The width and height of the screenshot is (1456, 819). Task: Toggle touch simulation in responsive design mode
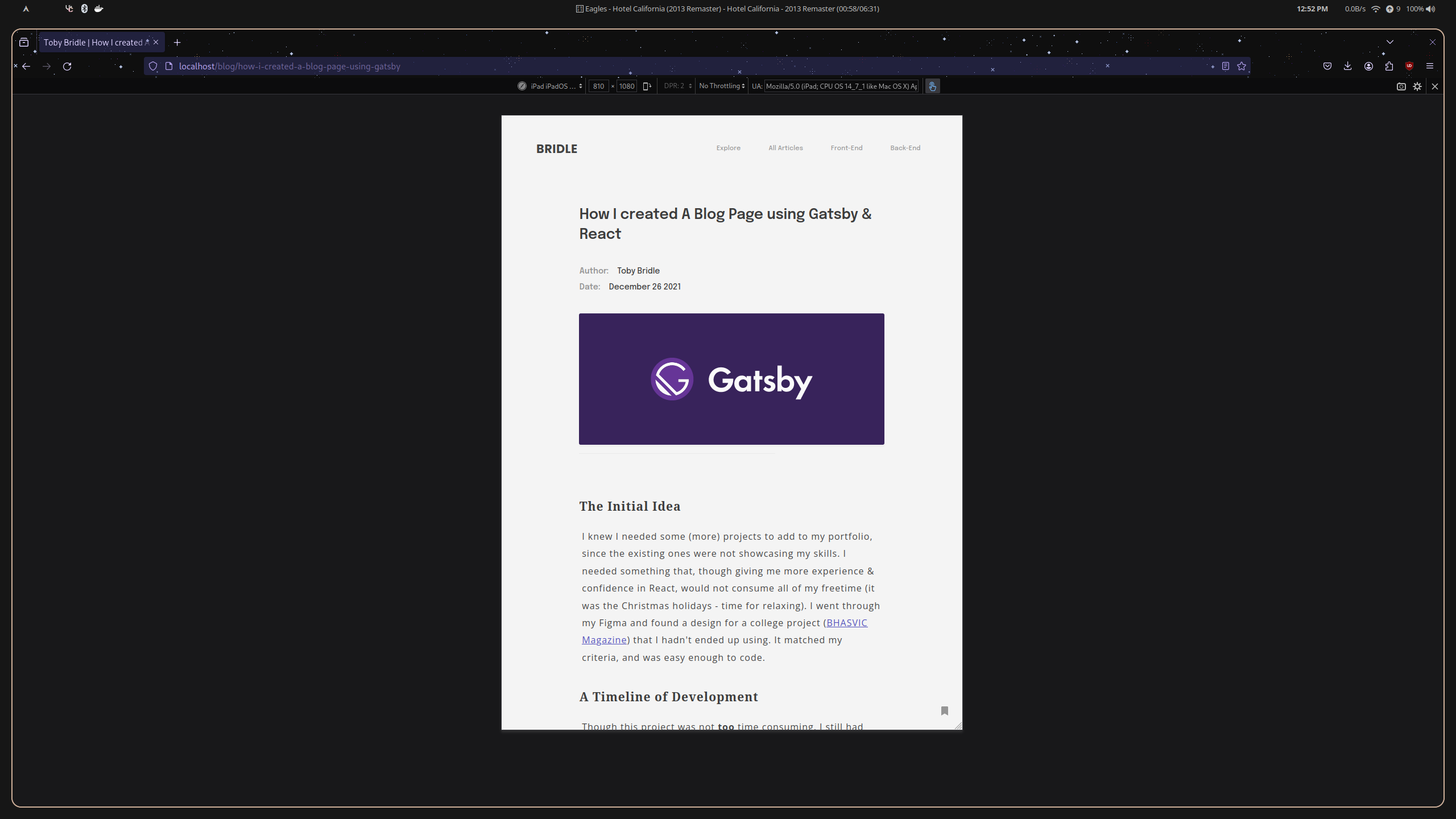click(x=932, y=86)
